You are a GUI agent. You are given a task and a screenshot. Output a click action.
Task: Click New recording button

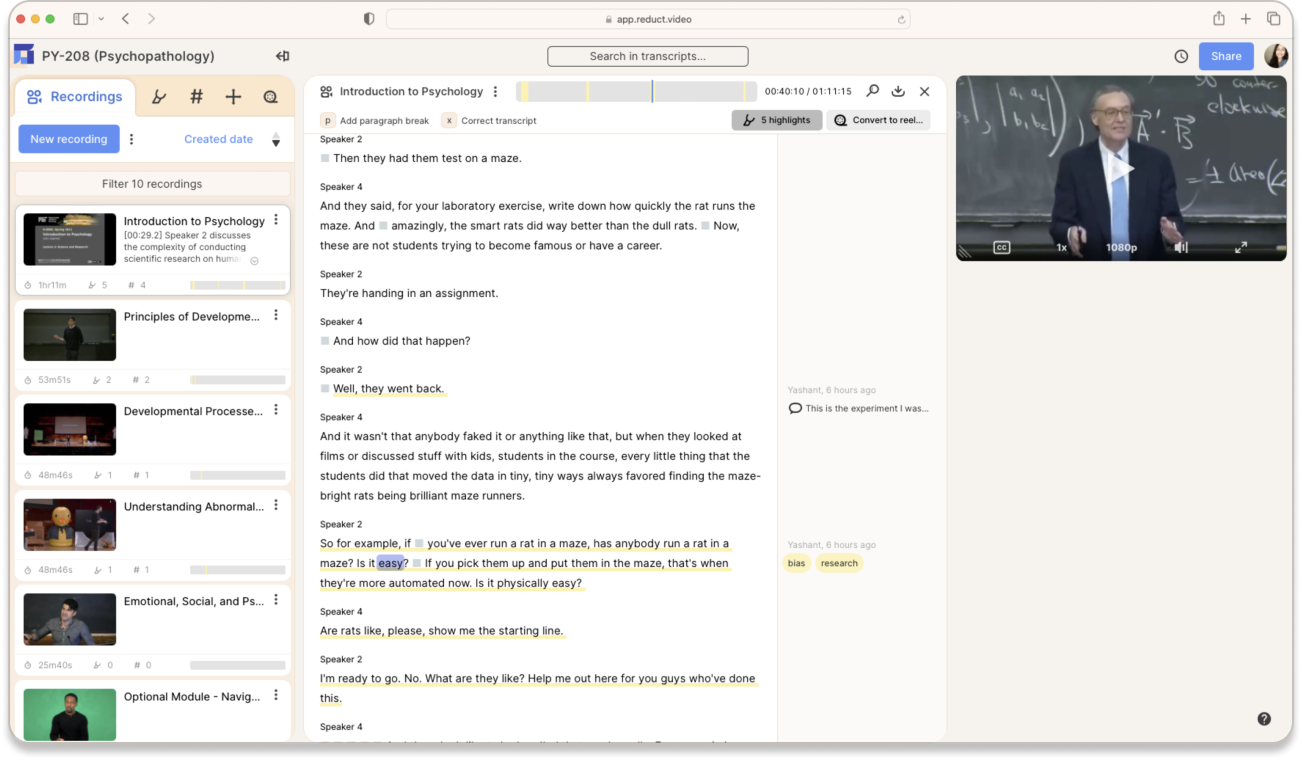pyautogui.click(x=69, y=139)
